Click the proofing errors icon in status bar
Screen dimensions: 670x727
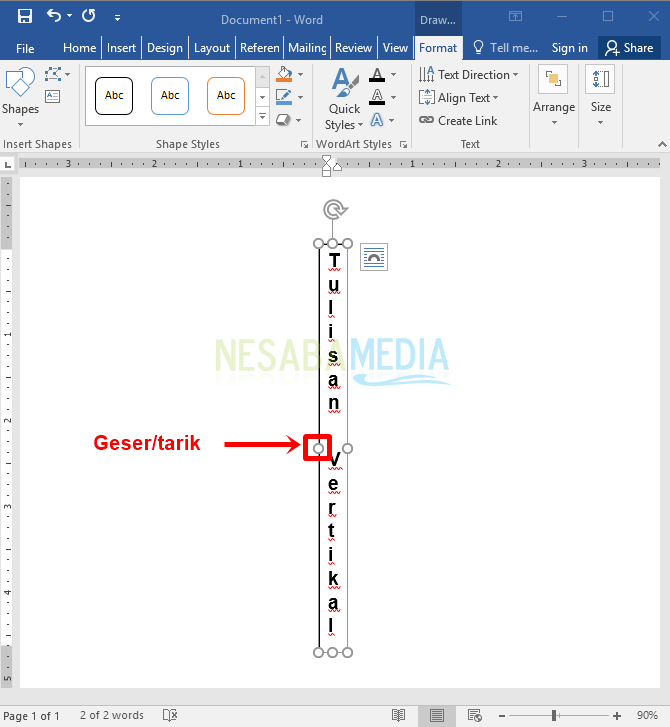pyautogui.click(x=170, y=715)
